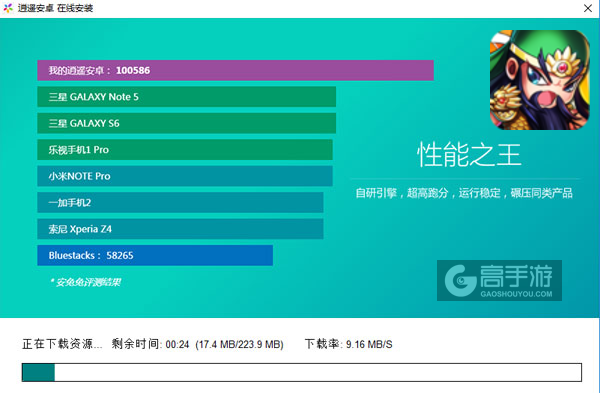Click the remaining time 00:24 value
This screenshot has width=600, height=393.
tap(178, 344)
